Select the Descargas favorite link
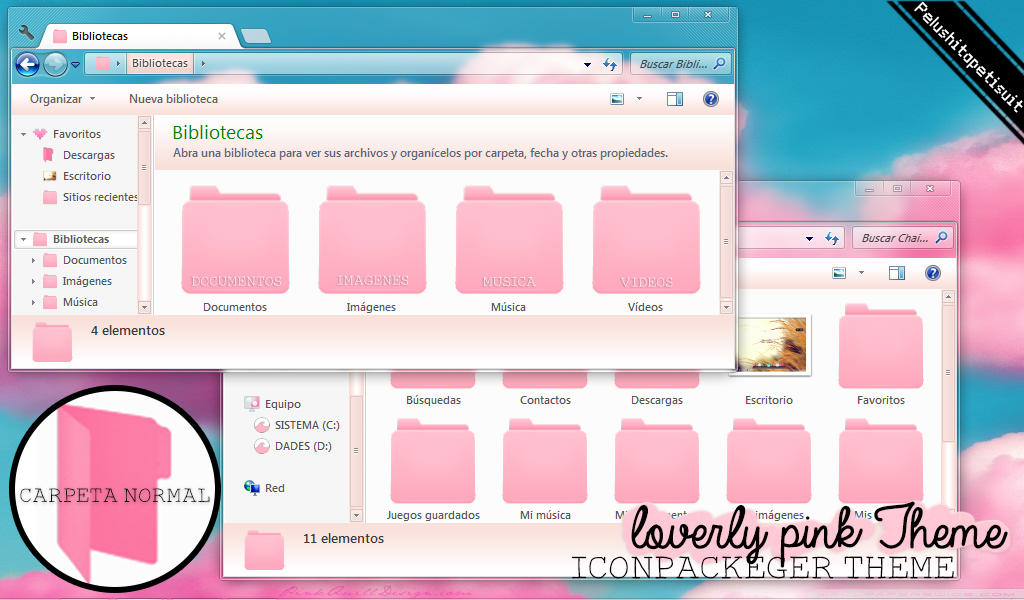Image resolution: width=1024 pixels, height=600 pixels. (88, 154)
